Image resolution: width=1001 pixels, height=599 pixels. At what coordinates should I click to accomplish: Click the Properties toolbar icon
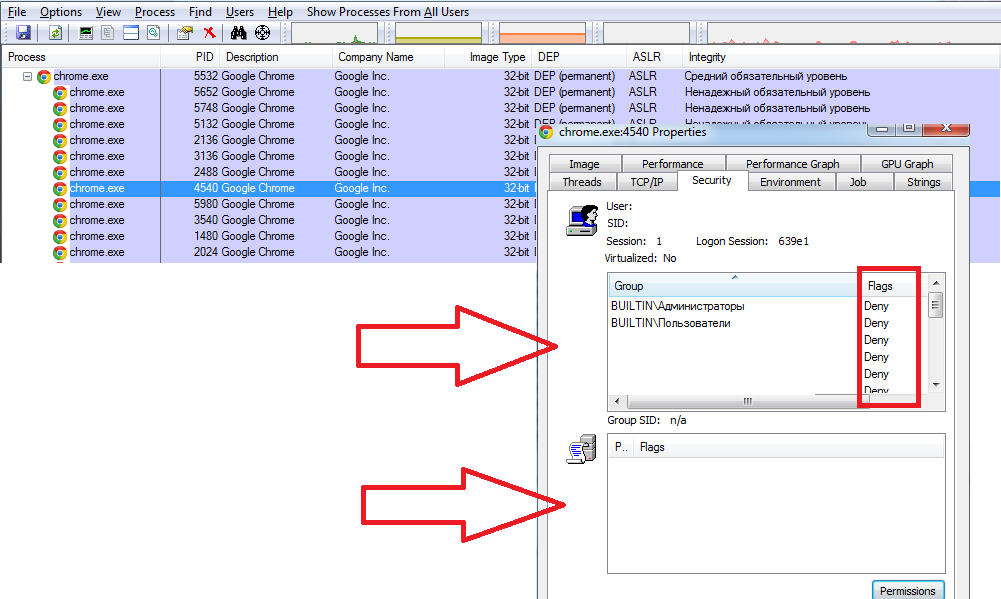coord(185,33)
